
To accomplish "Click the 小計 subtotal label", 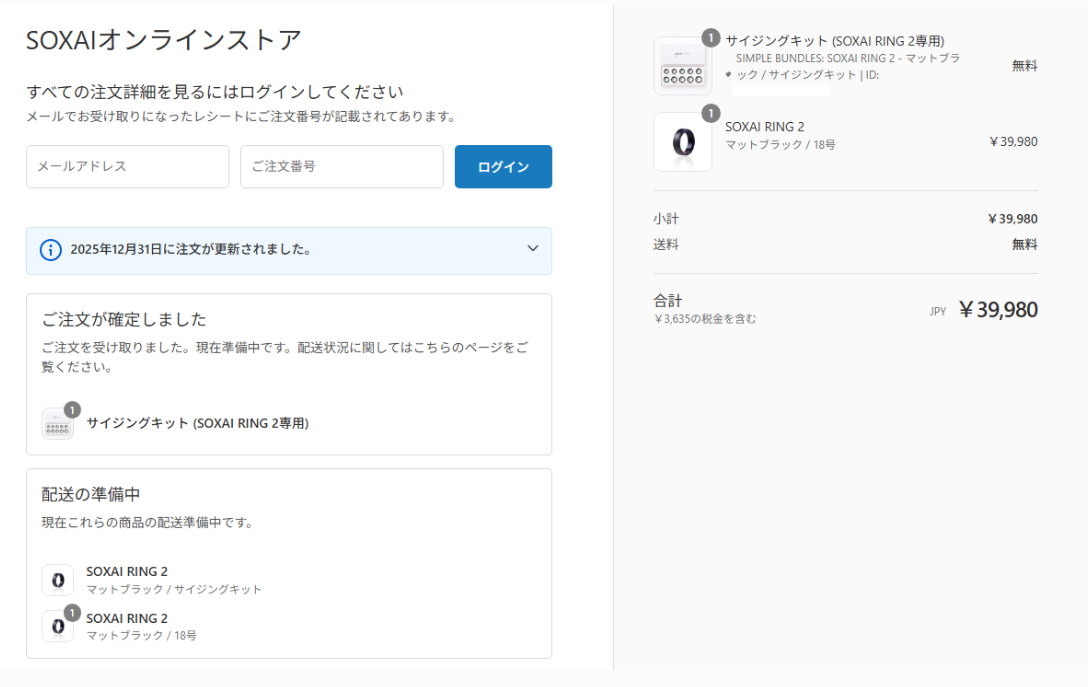I will point(665,219).
